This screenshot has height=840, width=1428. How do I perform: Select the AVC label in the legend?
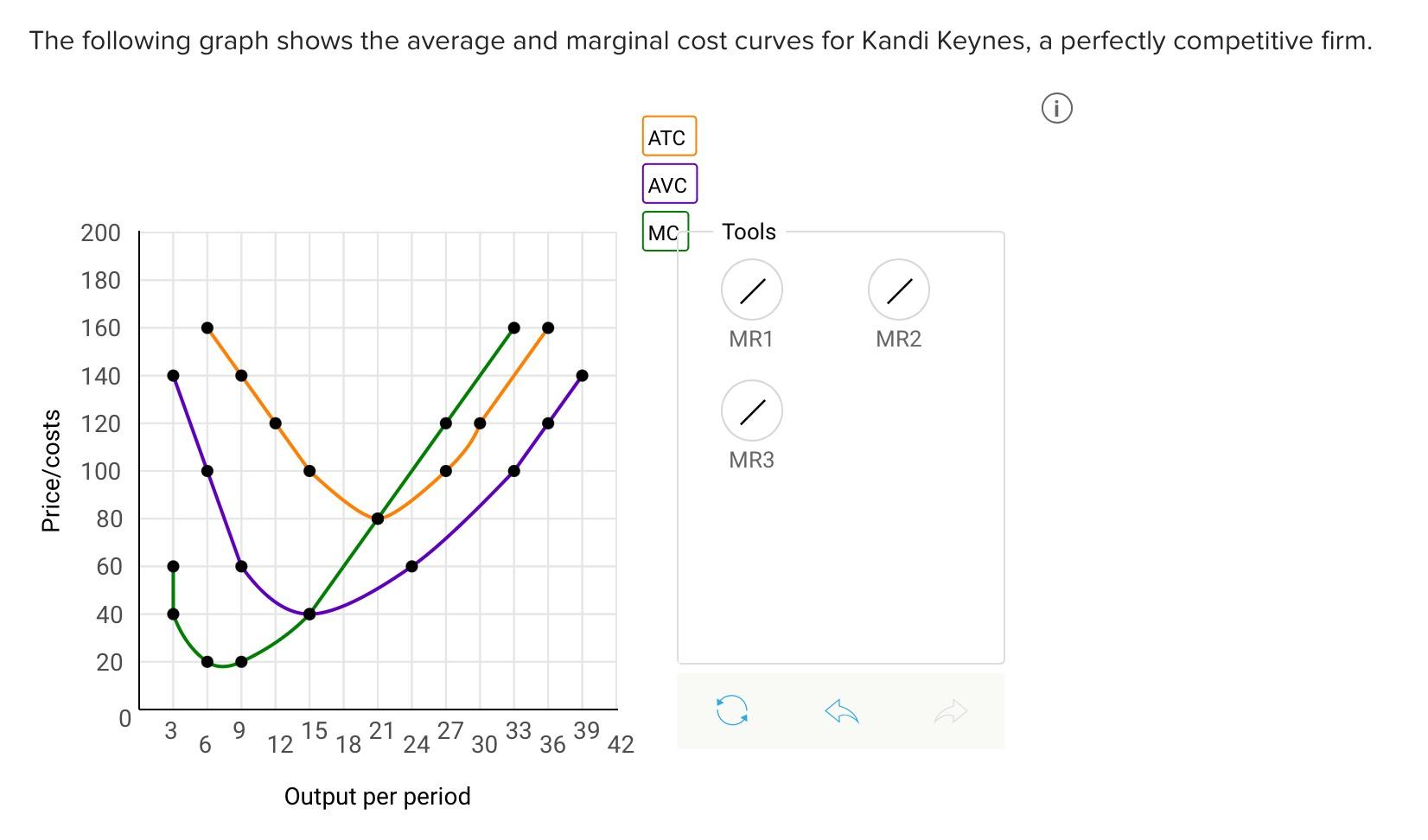pyautogui.click(x=667, y=184)
